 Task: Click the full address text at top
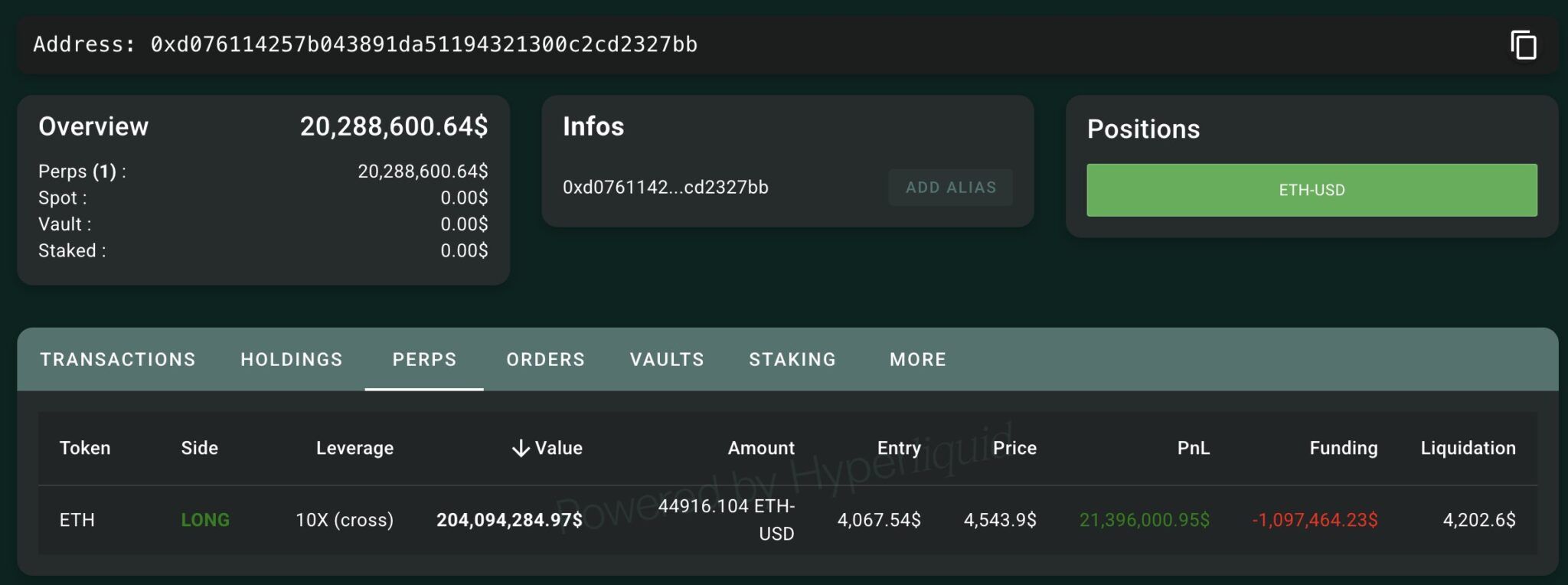423,45
